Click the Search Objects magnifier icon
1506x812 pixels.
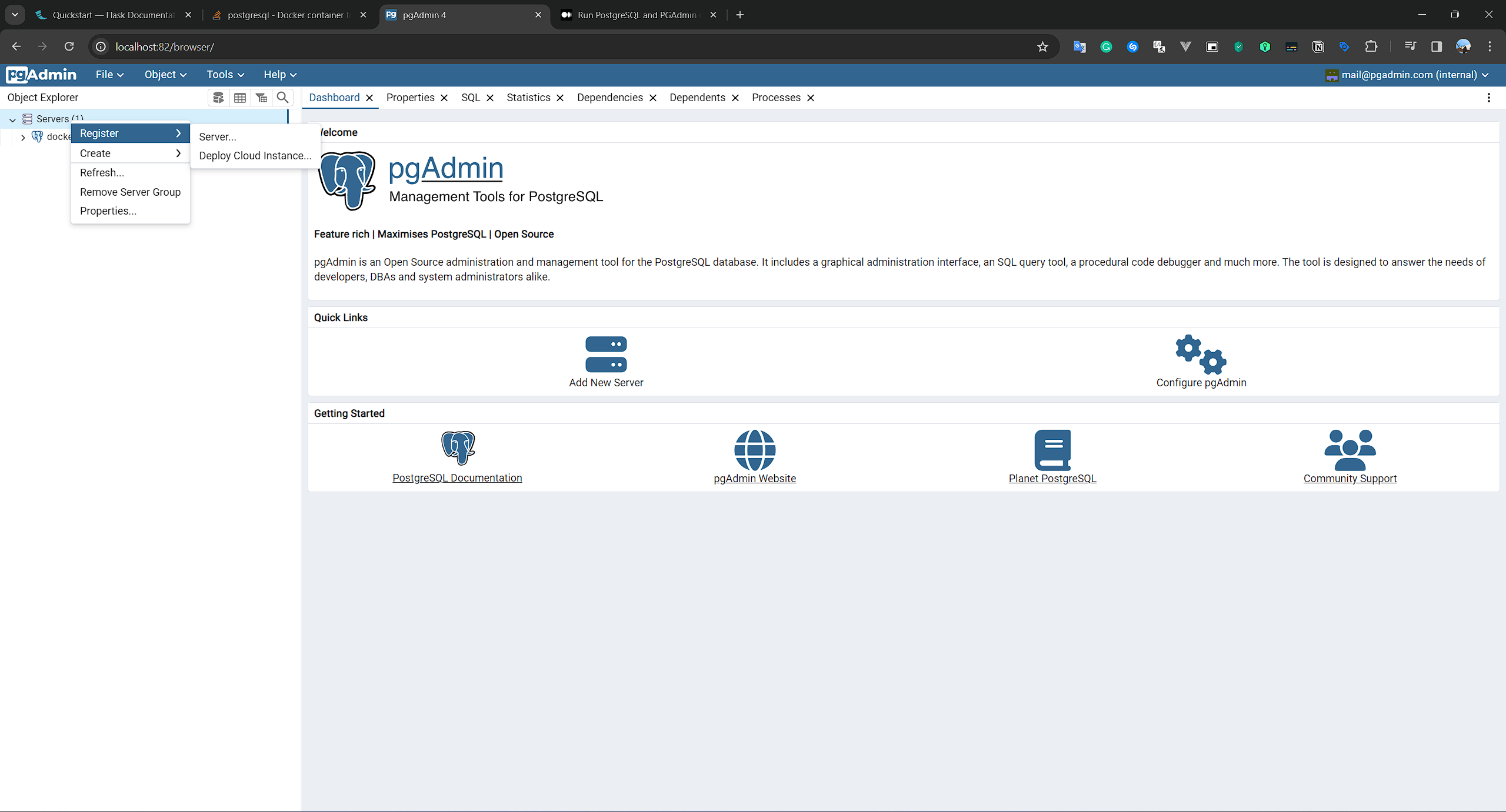point(283,98)
